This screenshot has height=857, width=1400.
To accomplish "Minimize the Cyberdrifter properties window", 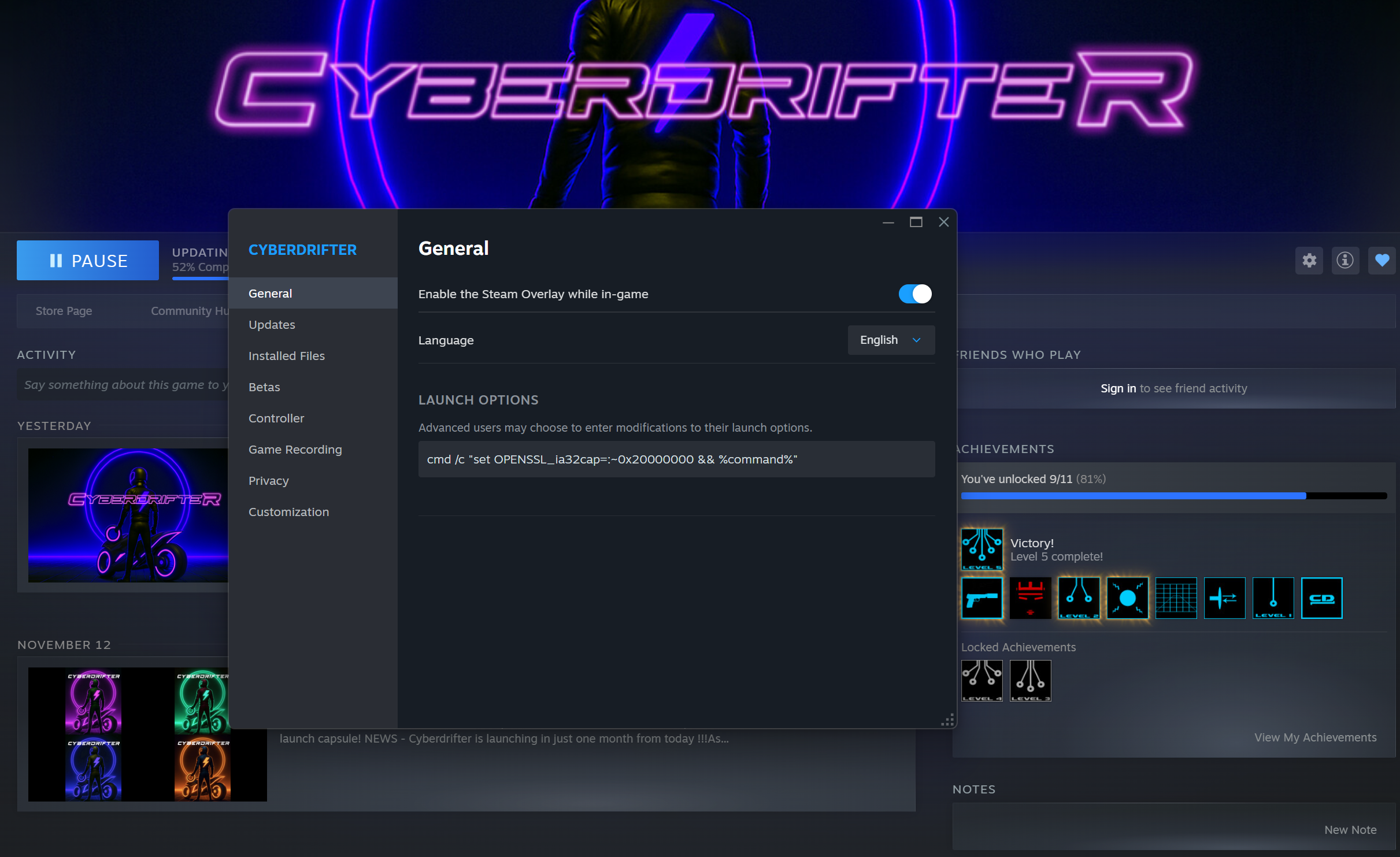I will tap(888, 222).
